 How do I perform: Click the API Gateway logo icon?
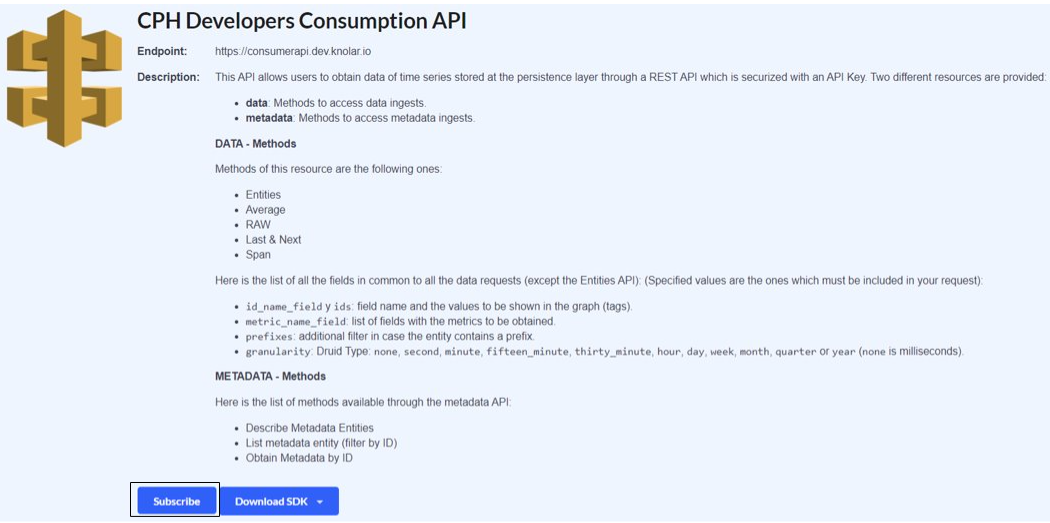tap(64, 78)
